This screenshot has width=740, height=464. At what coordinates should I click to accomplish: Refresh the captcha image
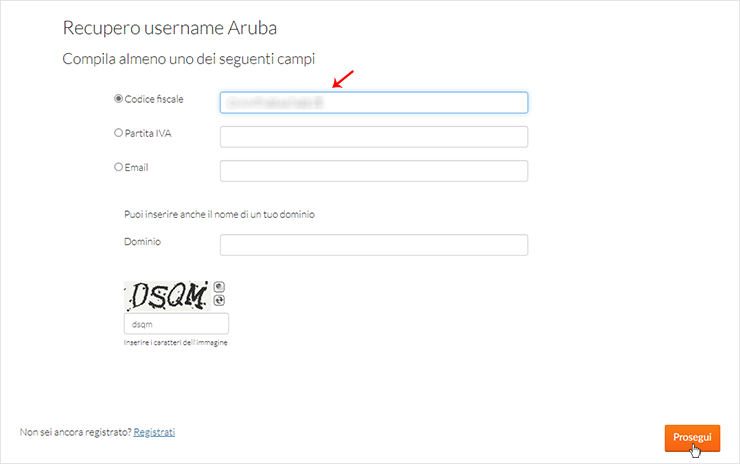(219, 301)
